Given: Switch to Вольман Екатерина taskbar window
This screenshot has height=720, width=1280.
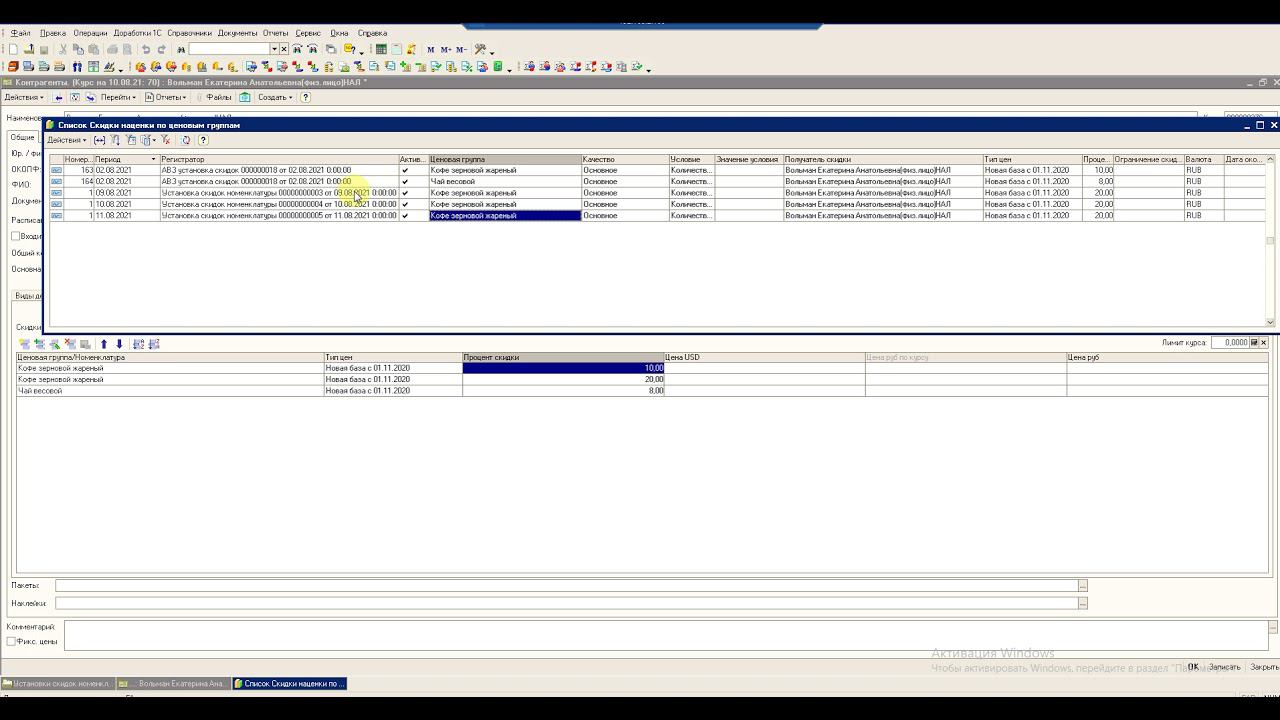Looking at the screenshot, I should point(173,684).
